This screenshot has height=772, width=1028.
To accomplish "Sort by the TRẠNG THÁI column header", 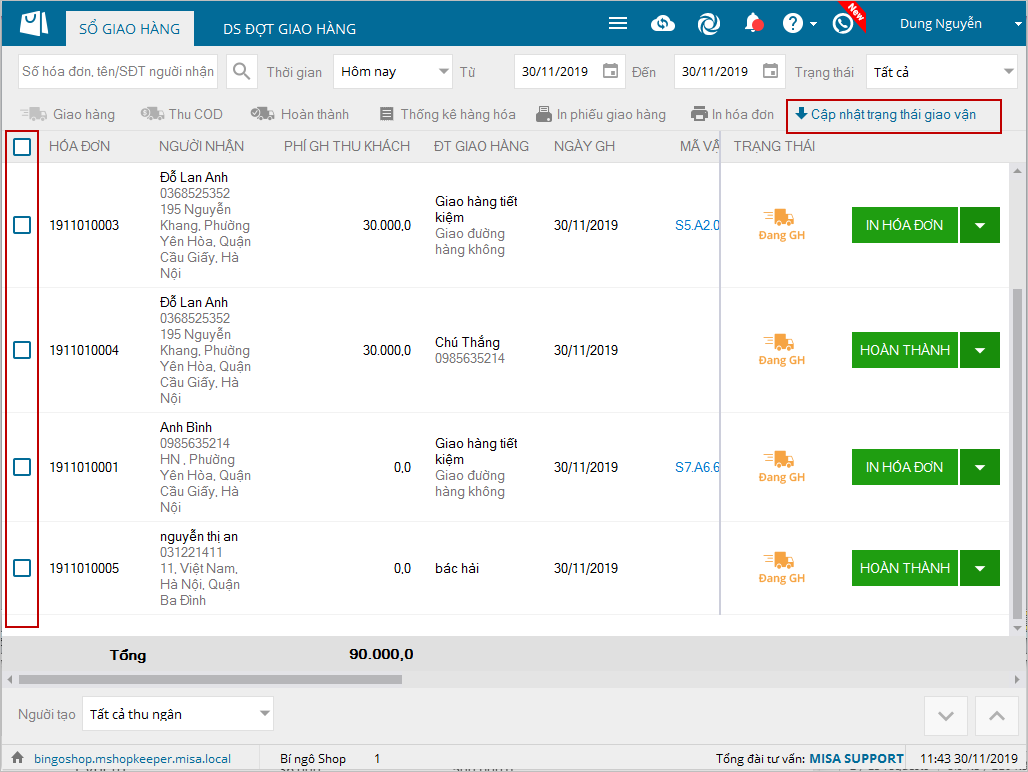I will click(x=774, y=146).
